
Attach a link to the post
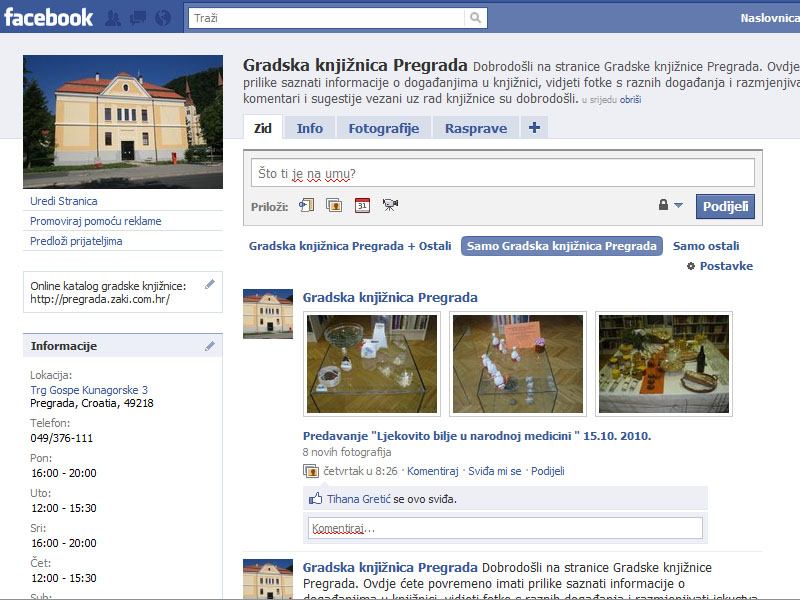tap(306, 205)
